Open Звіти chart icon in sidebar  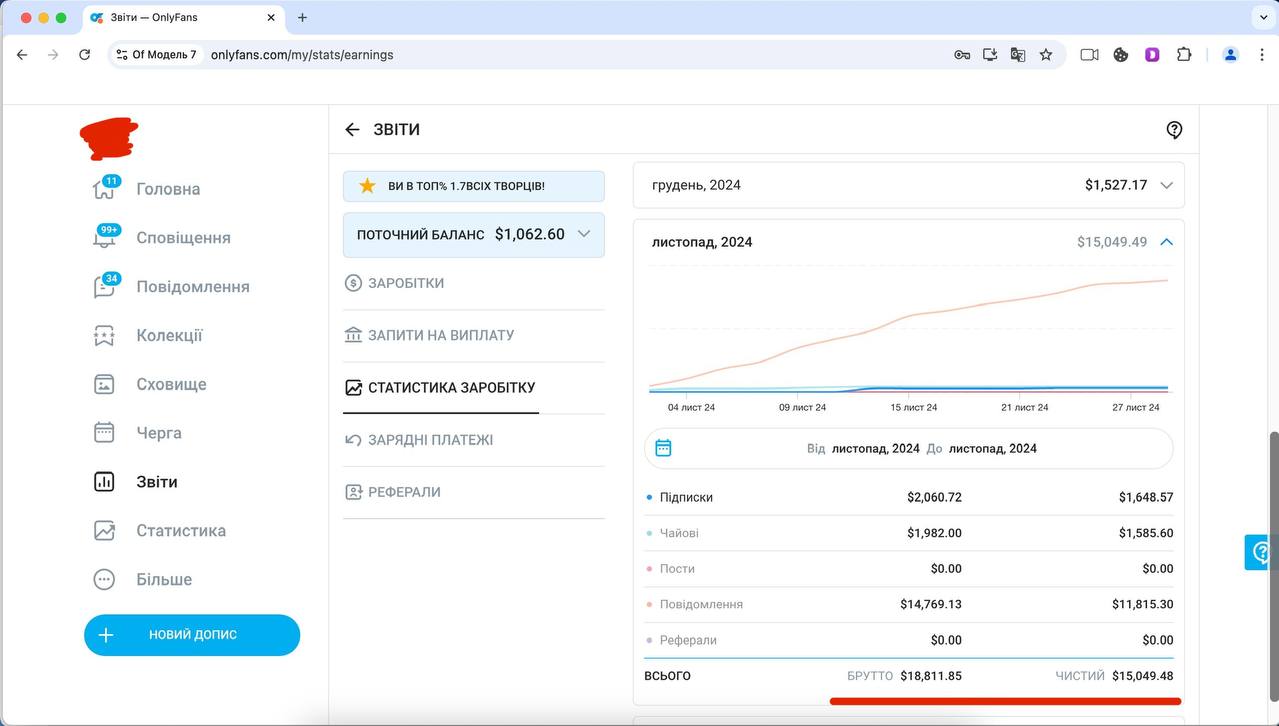coord(104,482)
